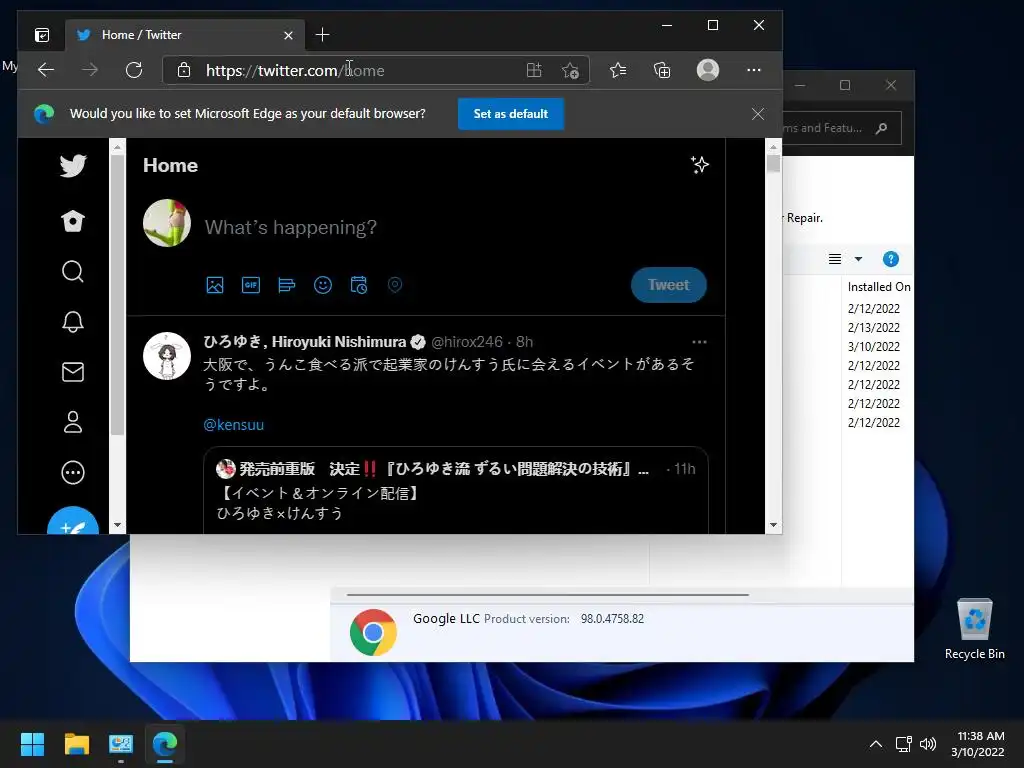
Task: Add a GIF to the tweet
Action: tap(251, 285)
